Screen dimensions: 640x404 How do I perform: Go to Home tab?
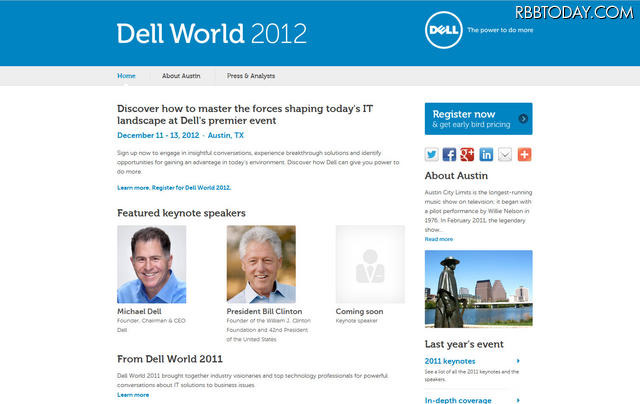pyautogui.click(x=126, y=76)
